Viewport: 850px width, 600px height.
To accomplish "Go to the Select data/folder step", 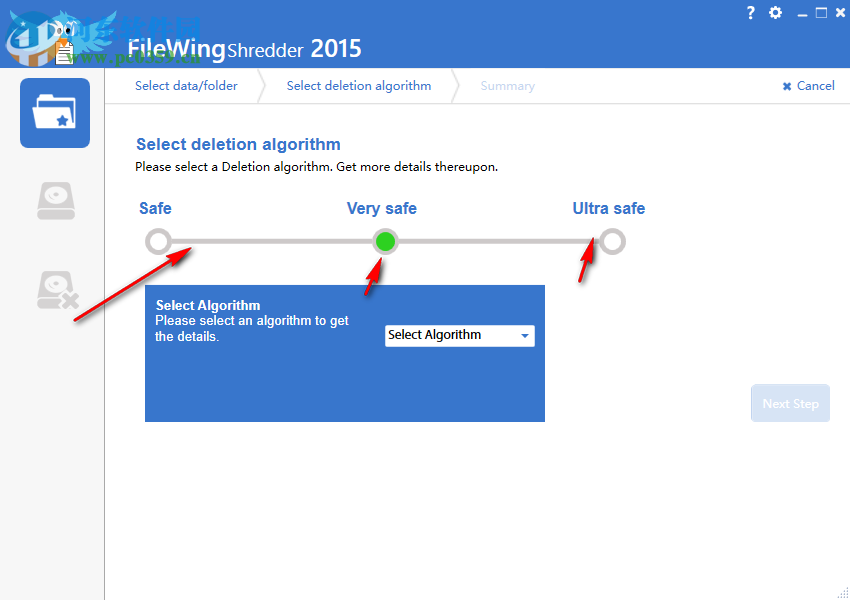I will click(186, 86).
